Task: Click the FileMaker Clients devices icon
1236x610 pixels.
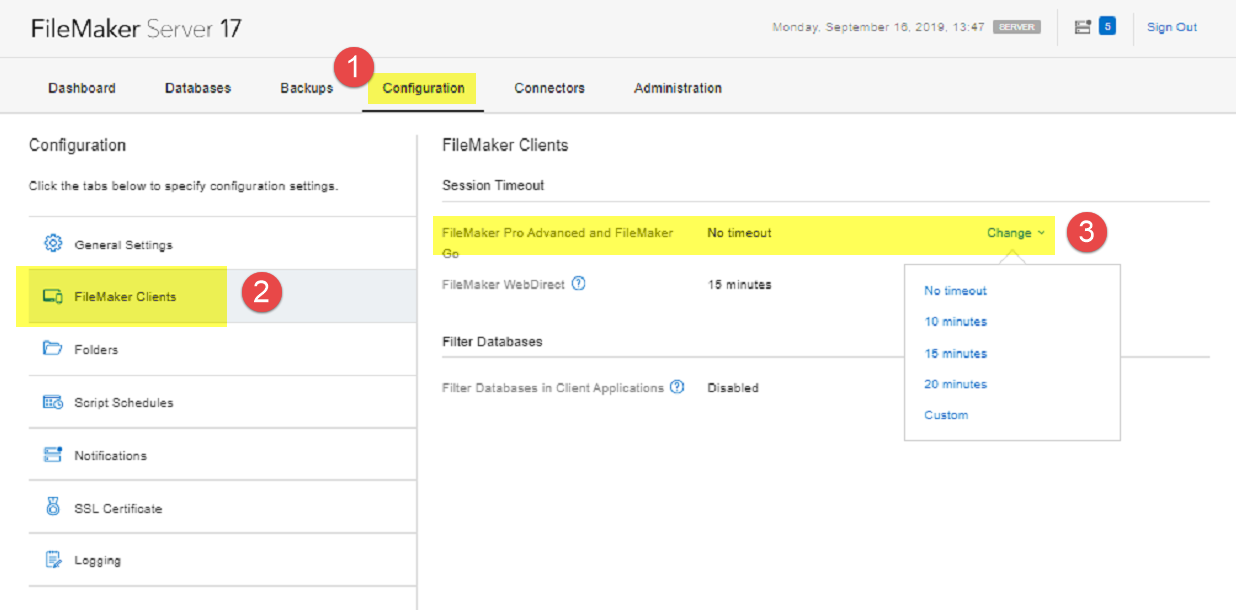Action: (53, 297)
